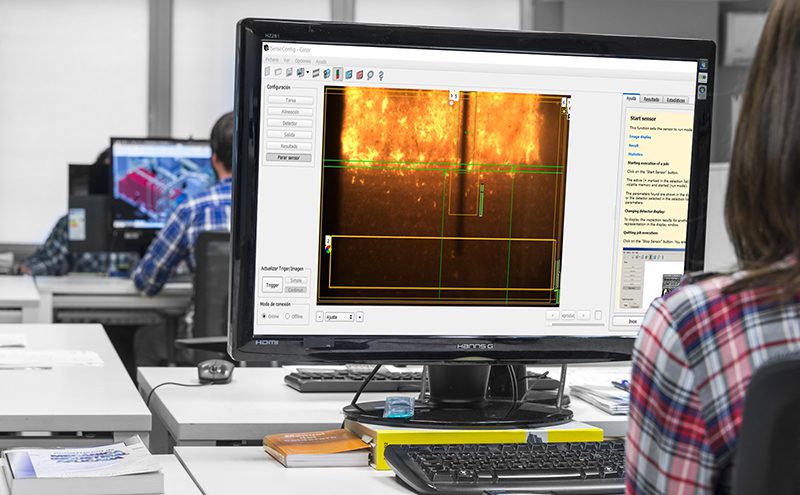Switch to the Resultado tab
This screenshot has width=800, height=495.
[651, 99]
